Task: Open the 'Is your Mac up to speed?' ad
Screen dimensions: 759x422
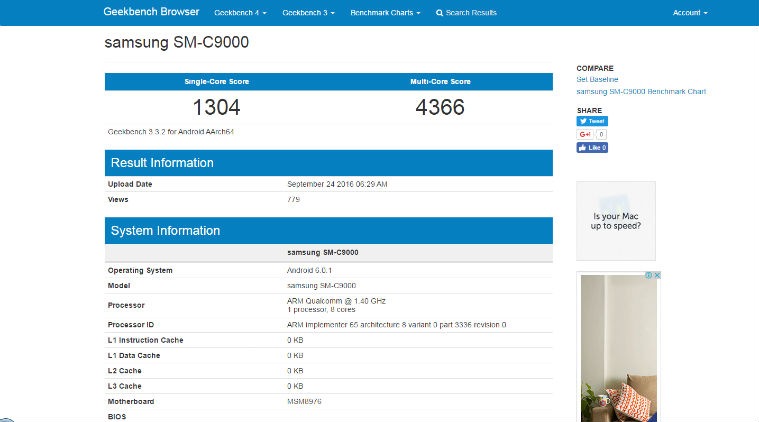Action: coord(616,221)
